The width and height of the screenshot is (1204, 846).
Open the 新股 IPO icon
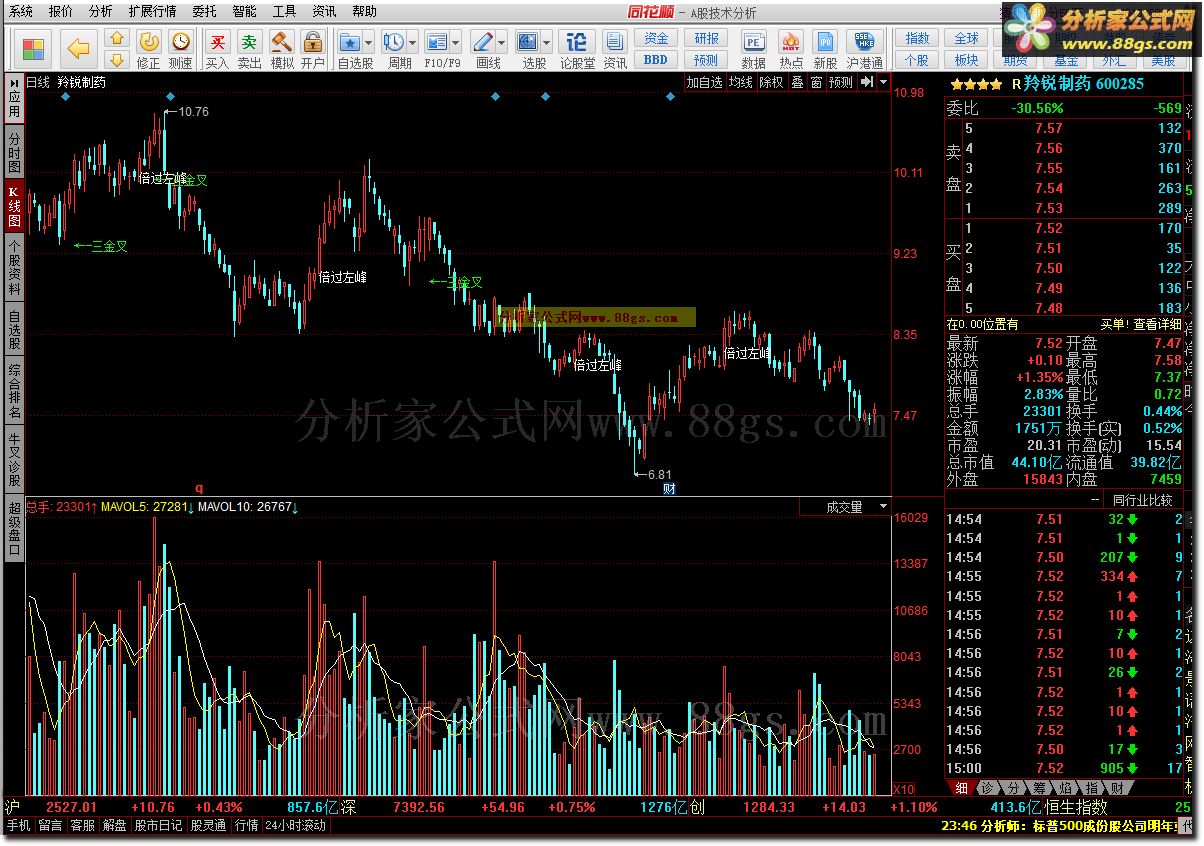tap(825, 49)
